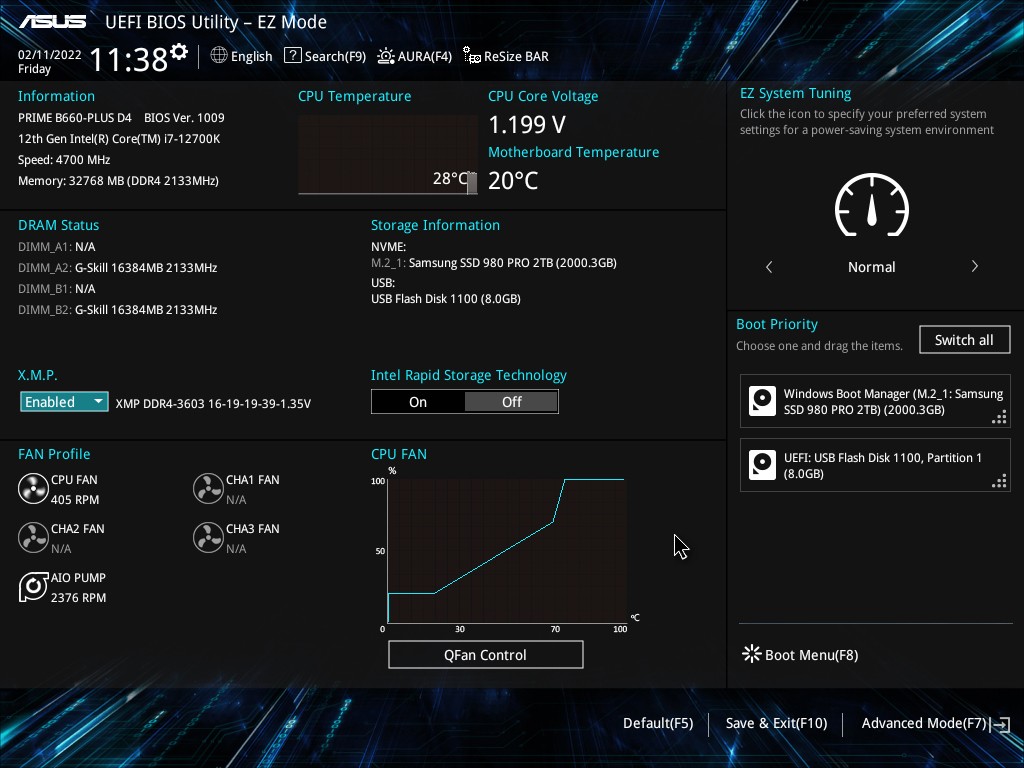
Task: Select Windows Boot Manager boot entry
Action: pos(875,402)
